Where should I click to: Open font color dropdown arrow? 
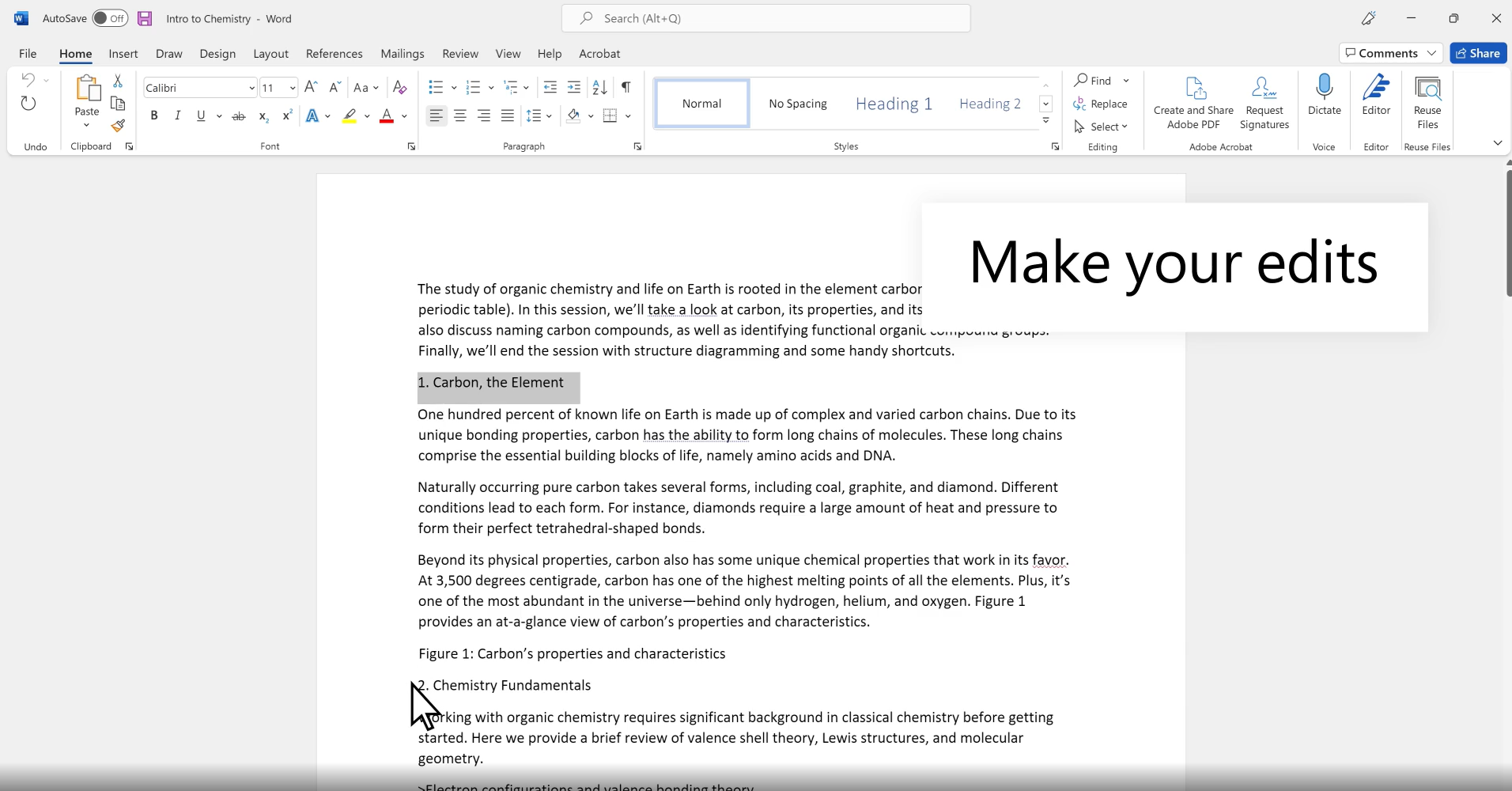click(x=404, y=116)
